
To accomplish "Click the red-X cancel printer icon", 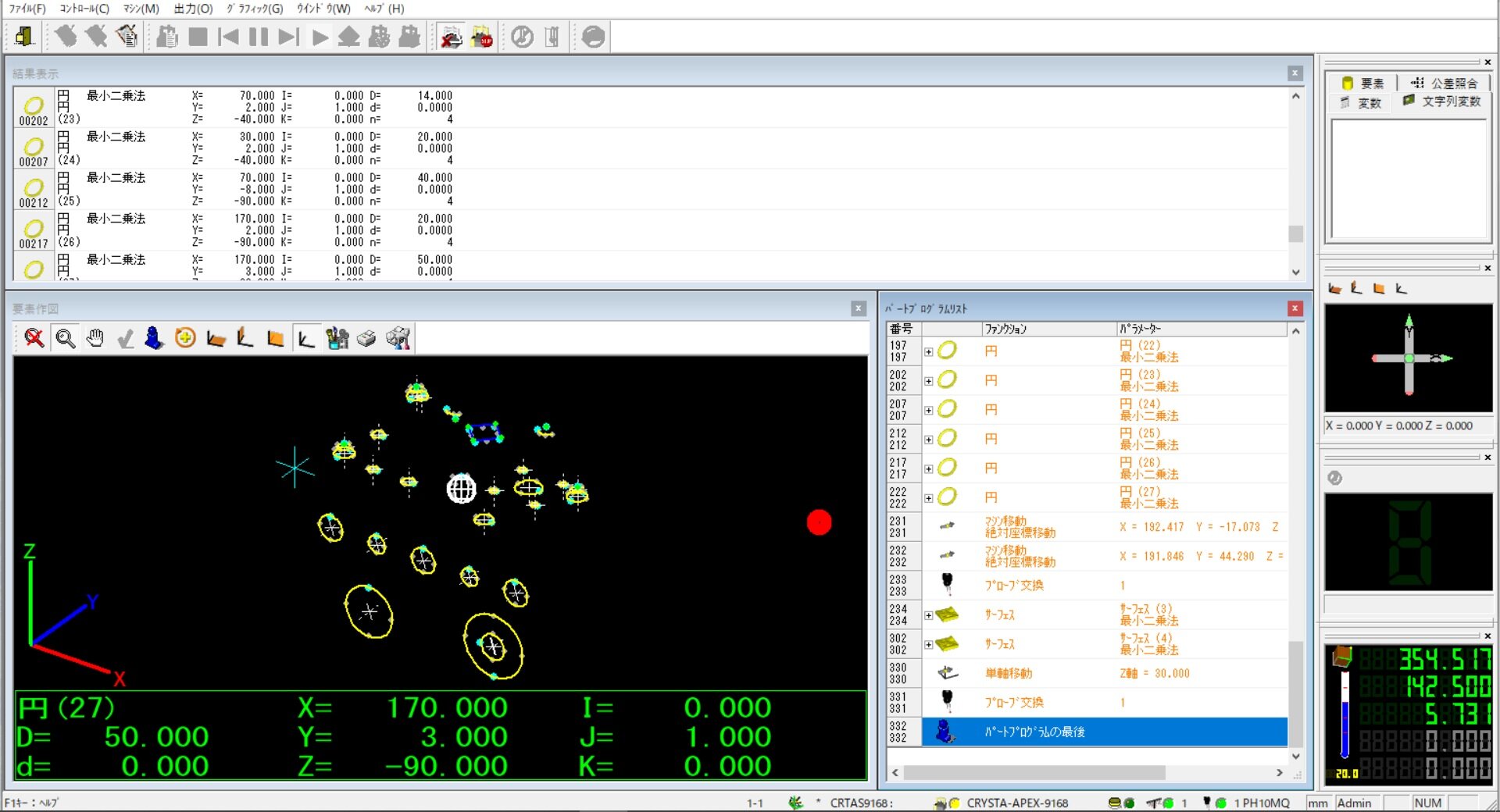I will 451,37.
